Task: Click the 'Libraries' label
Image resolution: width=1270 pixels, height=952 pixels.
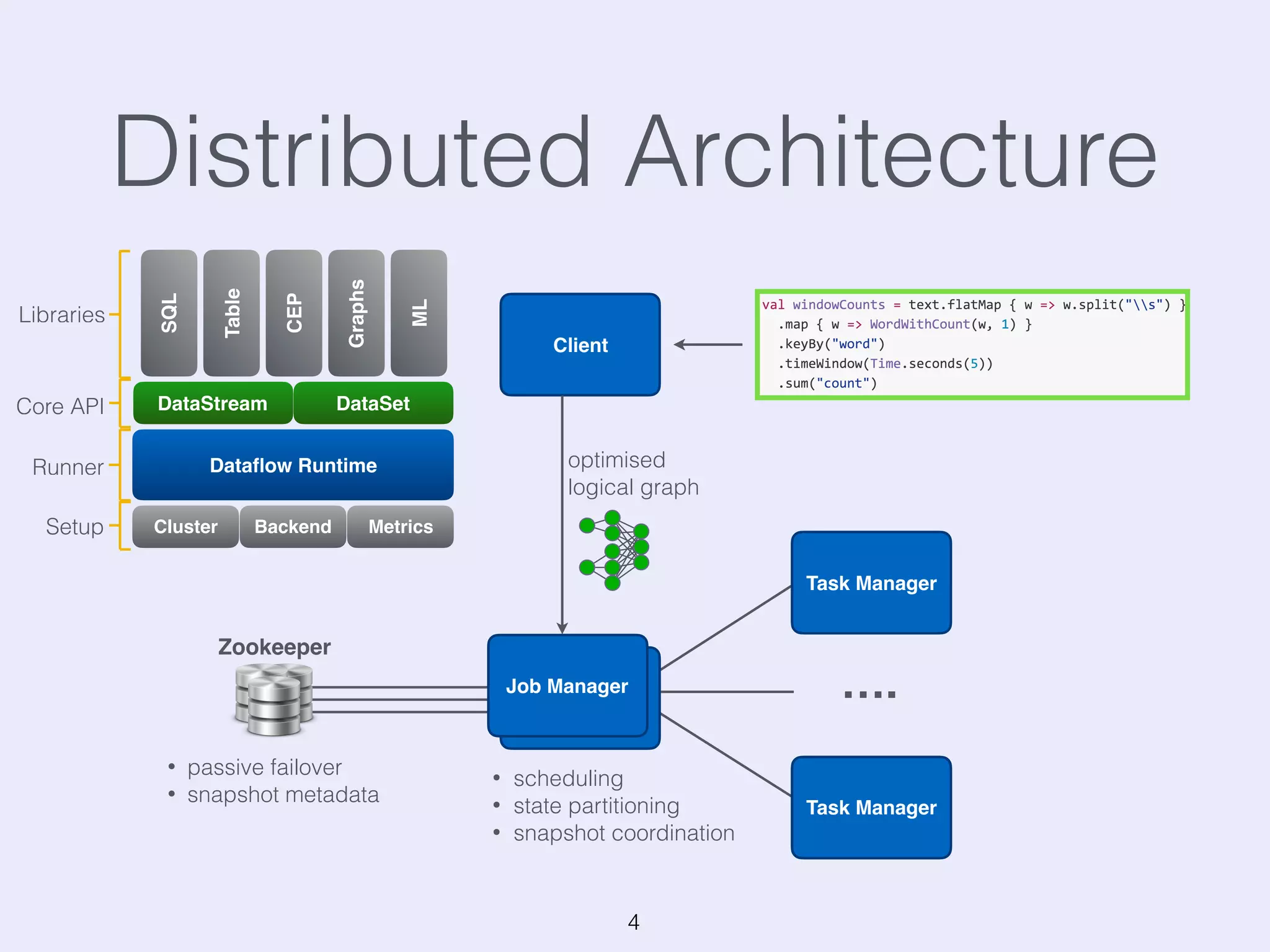Action: click(61, 314)
